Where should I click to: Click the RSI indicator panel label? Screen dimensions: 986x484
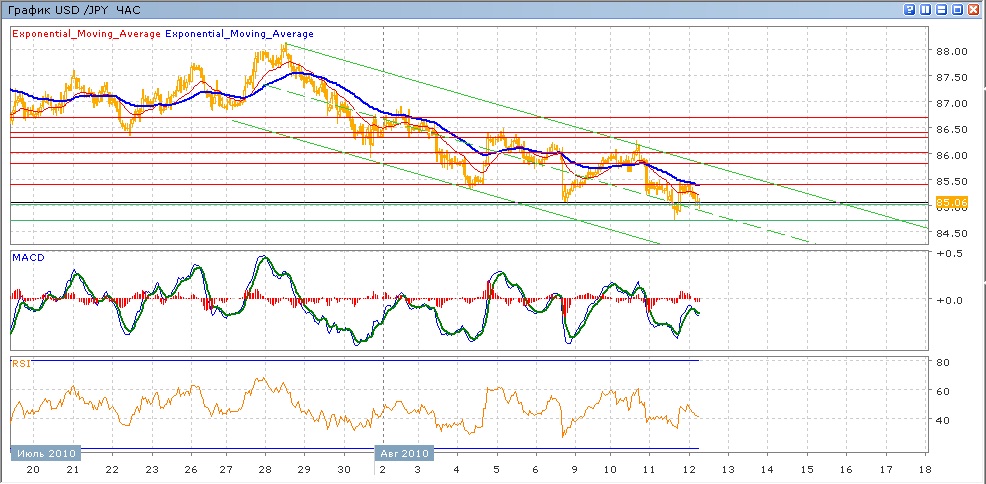coord(20,365)
